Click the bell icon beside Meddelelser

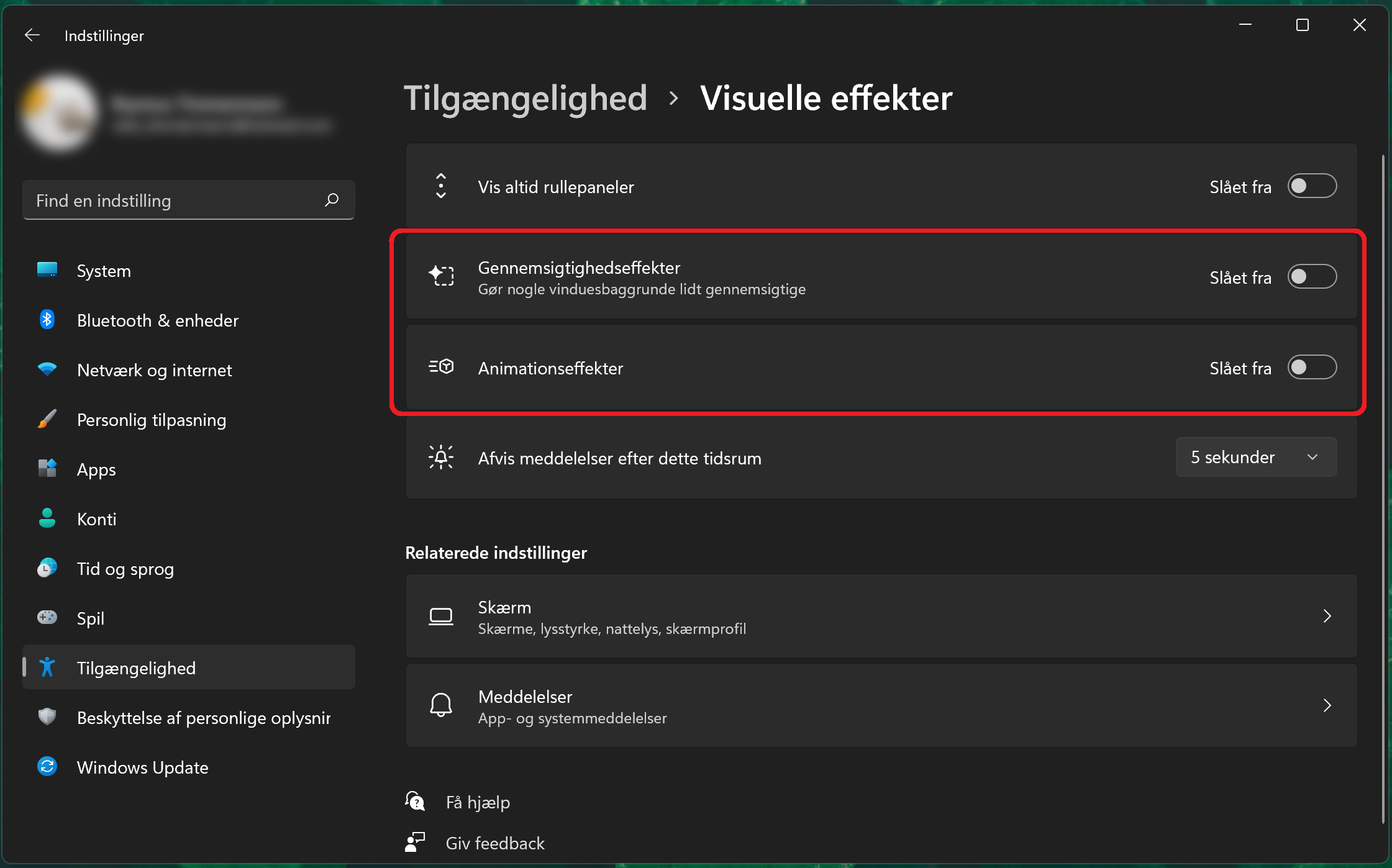(441, 705)
